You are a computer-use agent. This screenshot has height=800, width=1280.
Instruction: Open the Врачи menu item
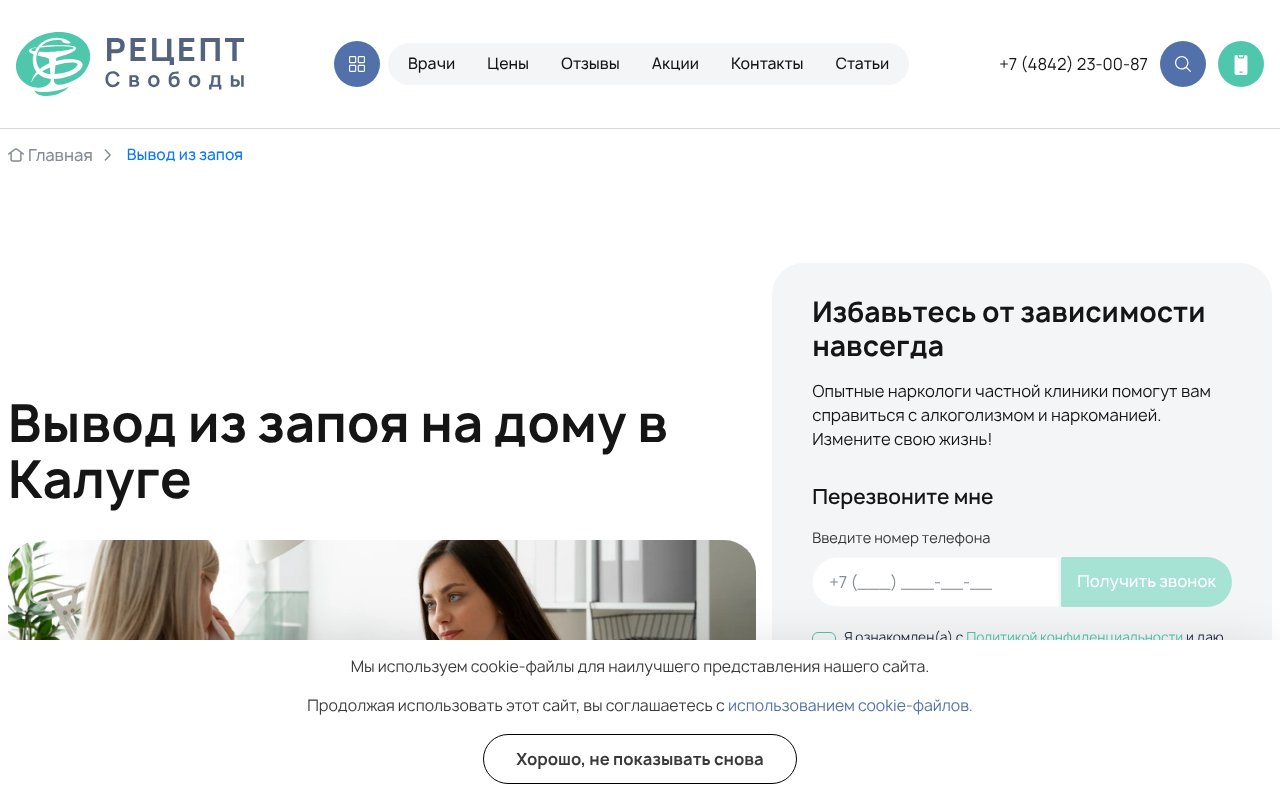coord(431,63)
